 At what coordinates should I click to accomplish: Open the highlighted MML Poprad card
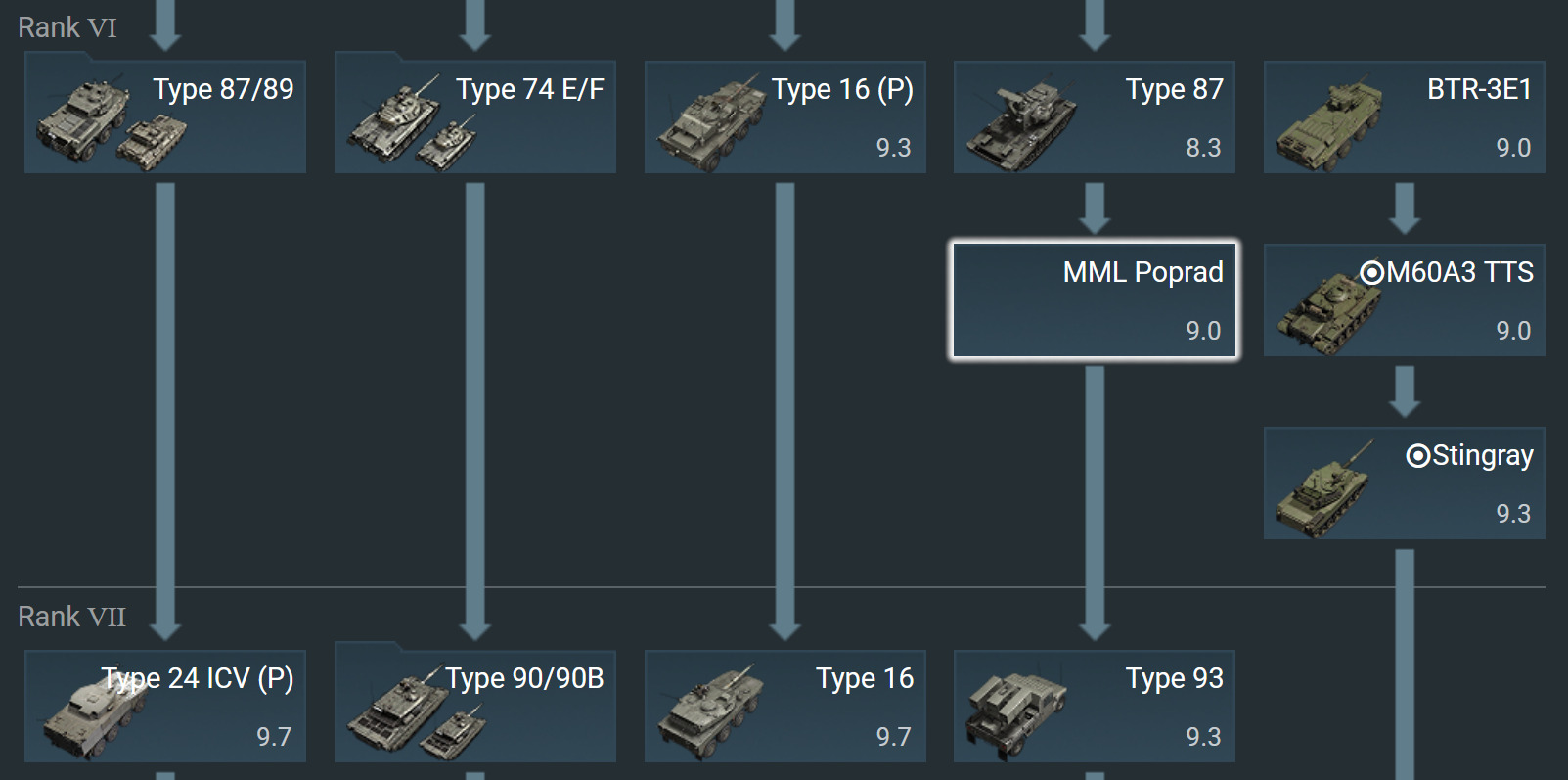point(1095,300)
